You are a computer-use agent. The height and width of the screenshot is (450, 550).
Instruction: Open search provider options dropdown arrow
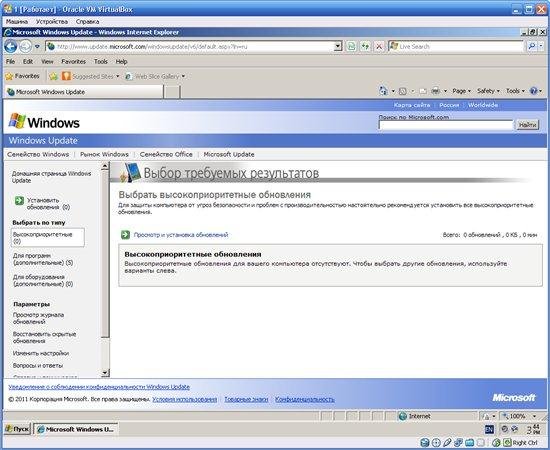[x=542, y=46]
